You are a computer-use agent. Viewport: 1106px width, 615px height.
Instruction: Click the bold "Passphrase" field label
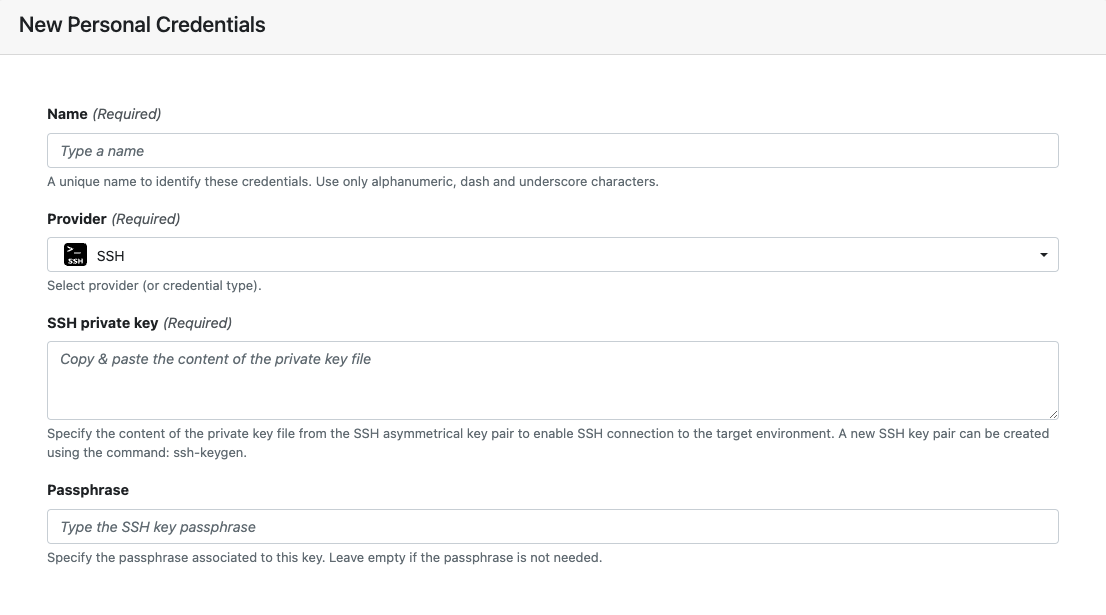coord(88,490)
